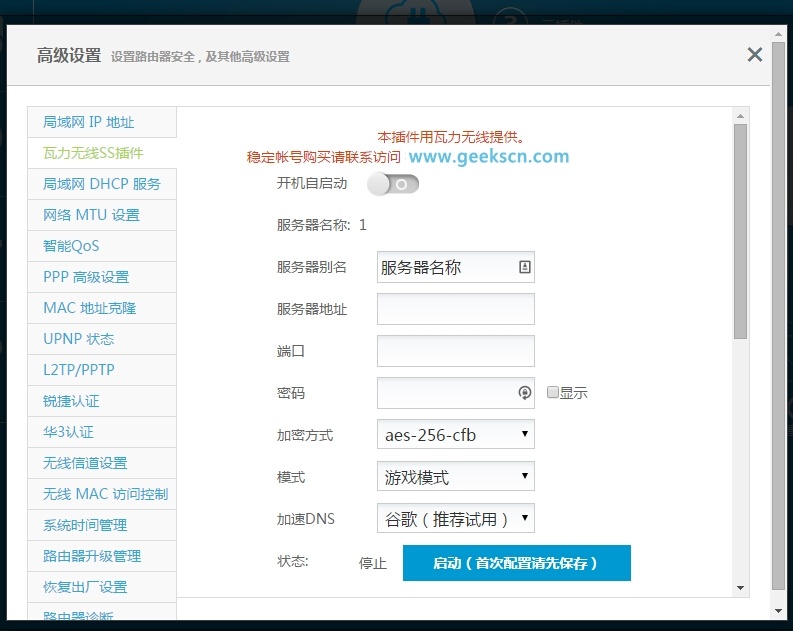Open the 加速DNS 谷歌 dropdown

pyautogui.click(x=456, y=518)
